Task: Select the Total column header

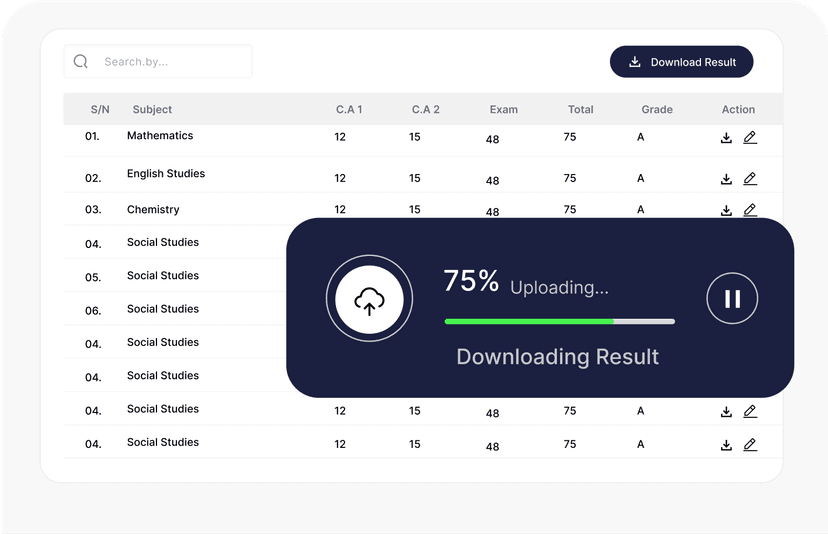Action: tap(580, 110)
